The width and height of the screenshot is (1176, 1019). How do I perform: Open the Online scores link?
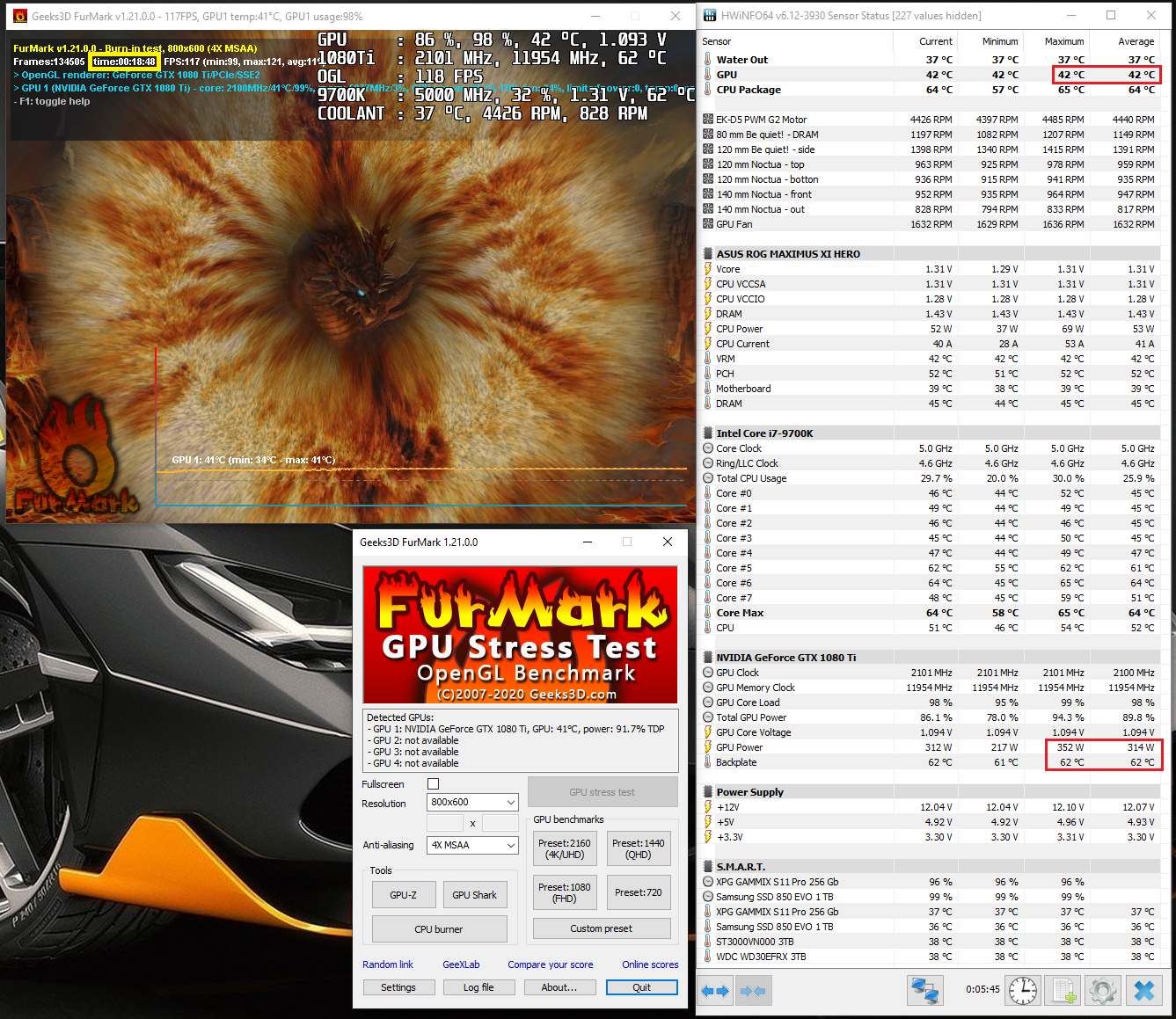651,964
